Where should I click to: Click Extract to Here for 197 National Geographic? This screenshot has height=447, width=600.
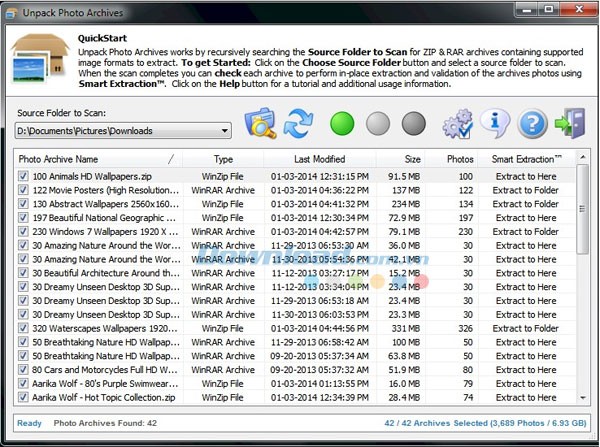coord(525,217)
